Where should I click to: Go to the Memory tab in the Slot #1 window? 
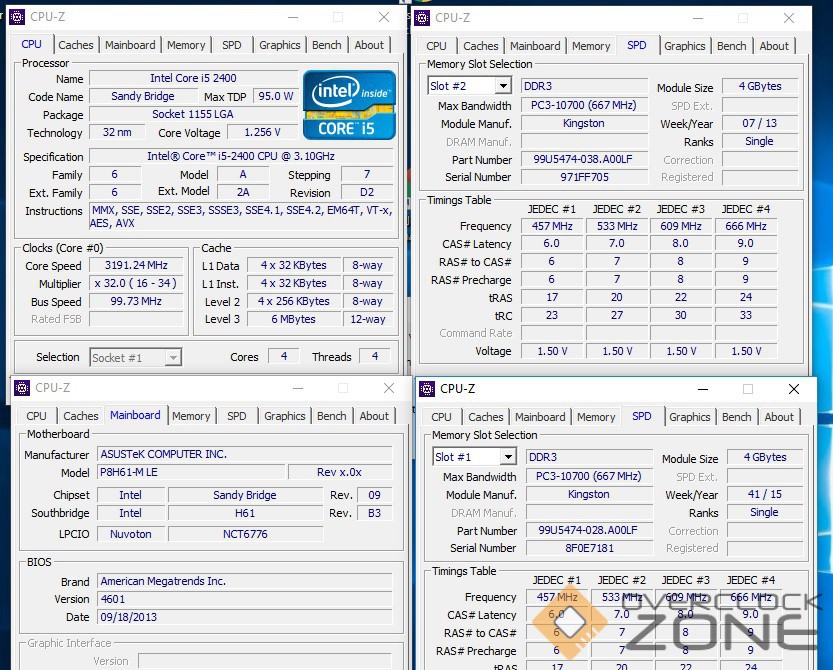(596, 417)
